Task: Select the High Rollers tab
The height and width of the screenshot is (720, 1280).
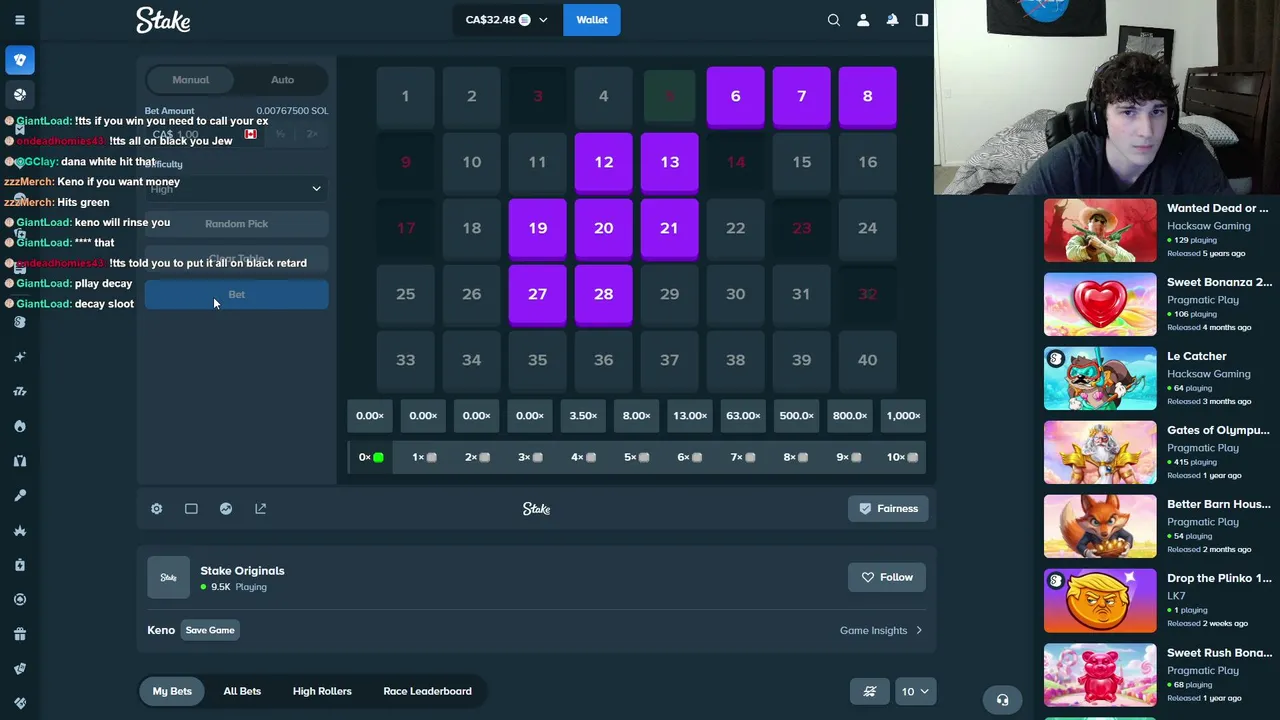Action: [322, 691]
